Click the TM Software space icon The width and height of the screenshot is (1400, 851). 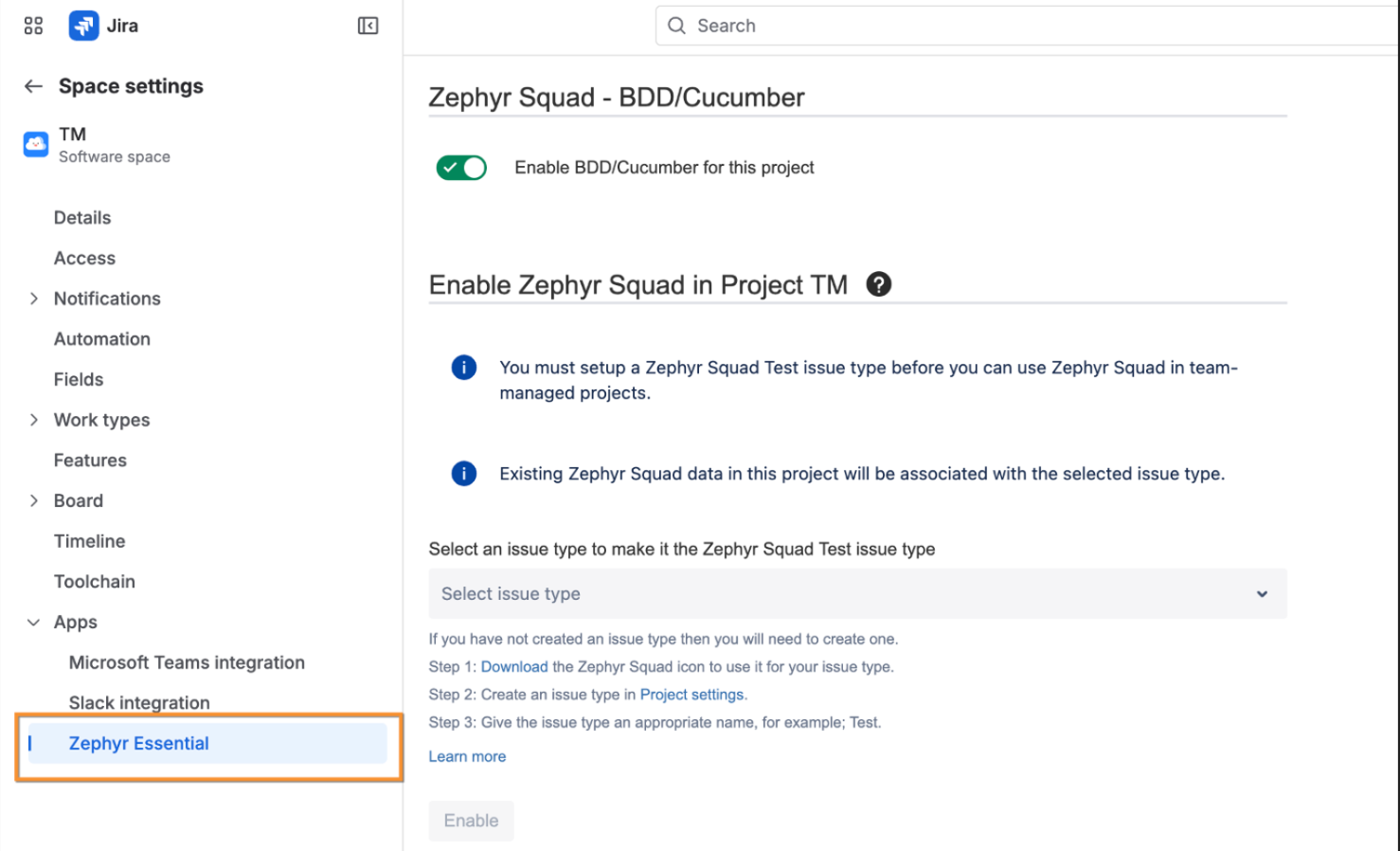click(x=34, y=144)
